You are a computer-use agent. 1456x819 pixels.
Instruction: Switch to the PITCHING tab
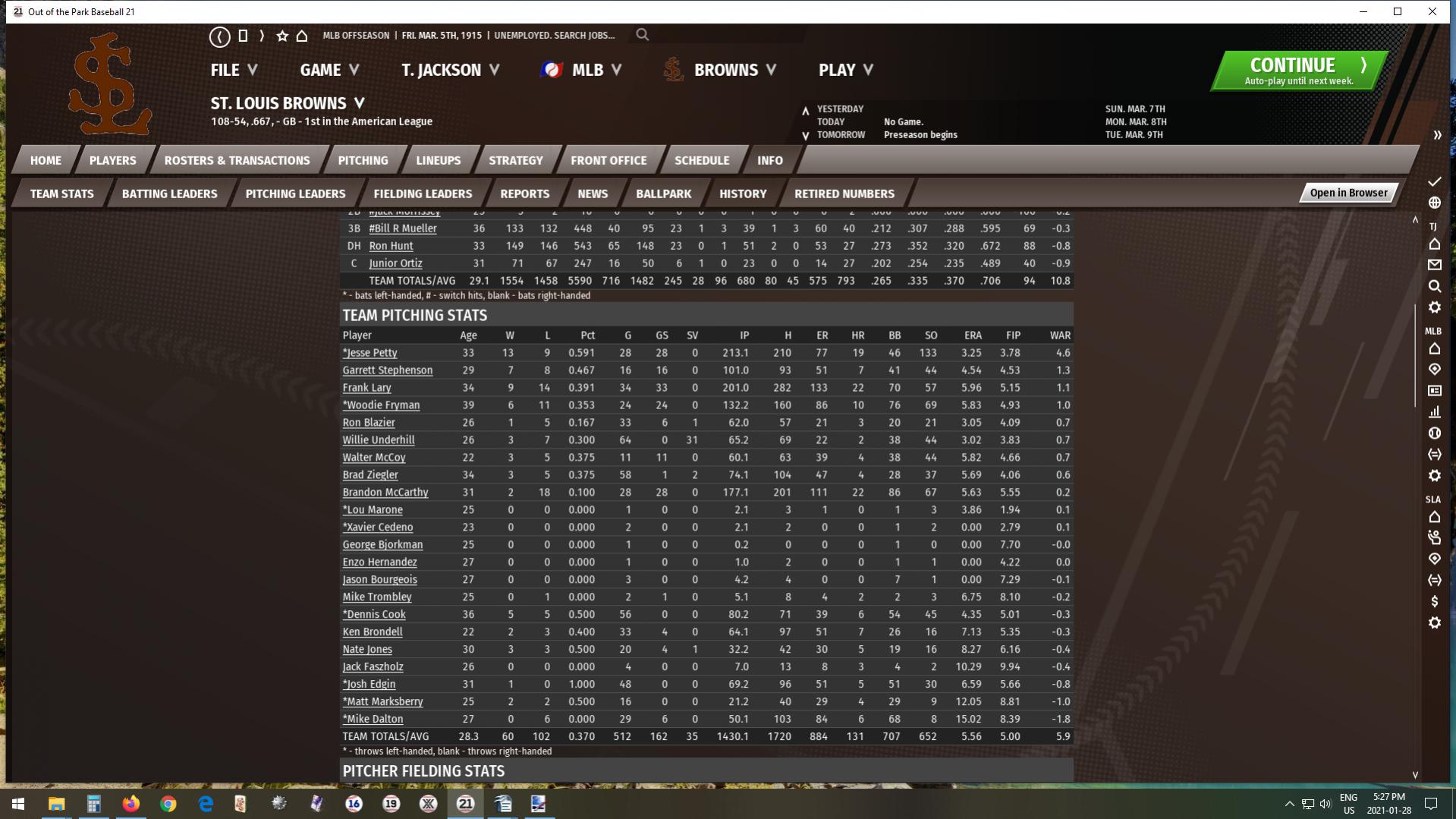point(363,160)
